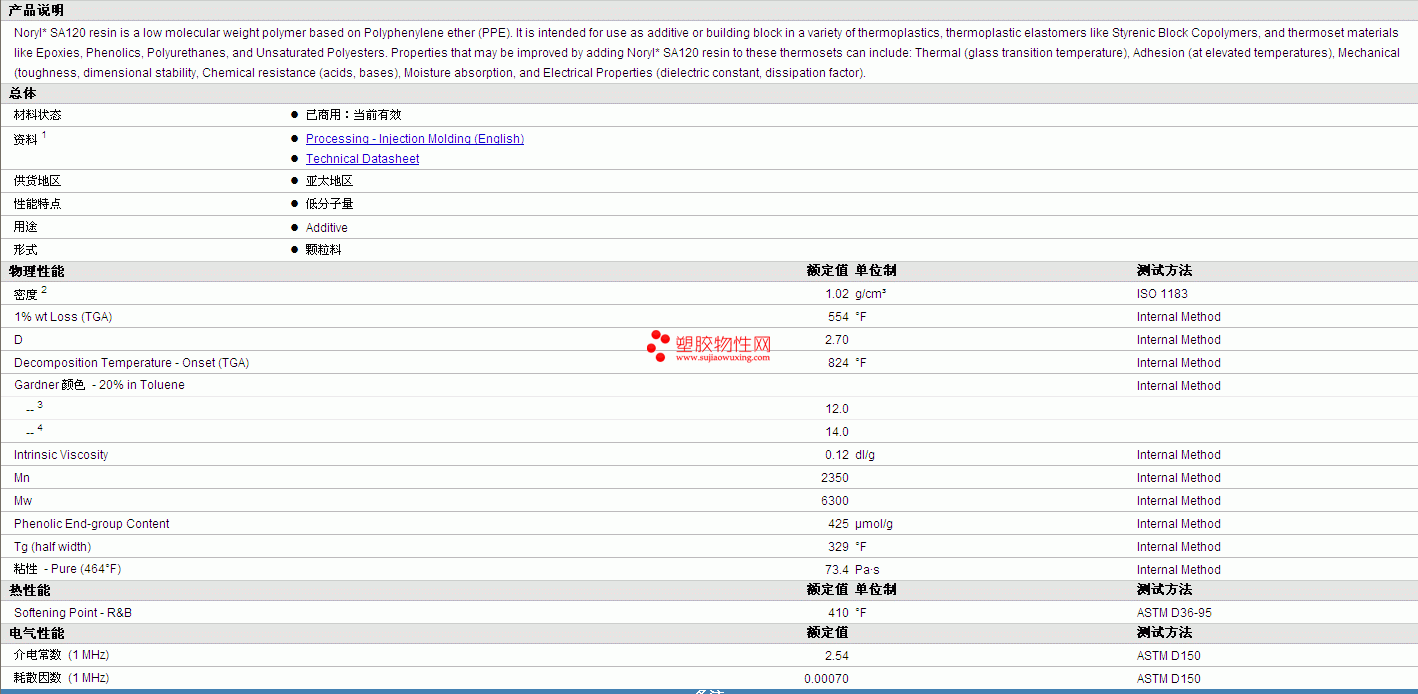Select the 耗散因数 (1 MHz) label

pyautogui.click(x=61, y=678)
